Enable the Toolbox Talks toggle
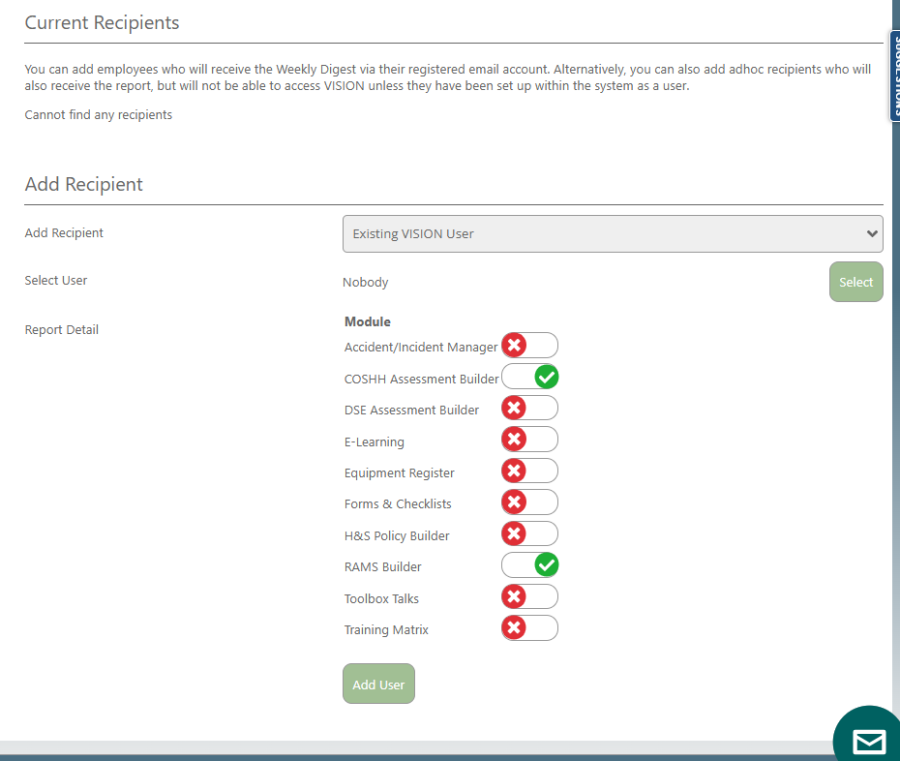The width and height of the screenshot is (900, 761). (529, 597)
